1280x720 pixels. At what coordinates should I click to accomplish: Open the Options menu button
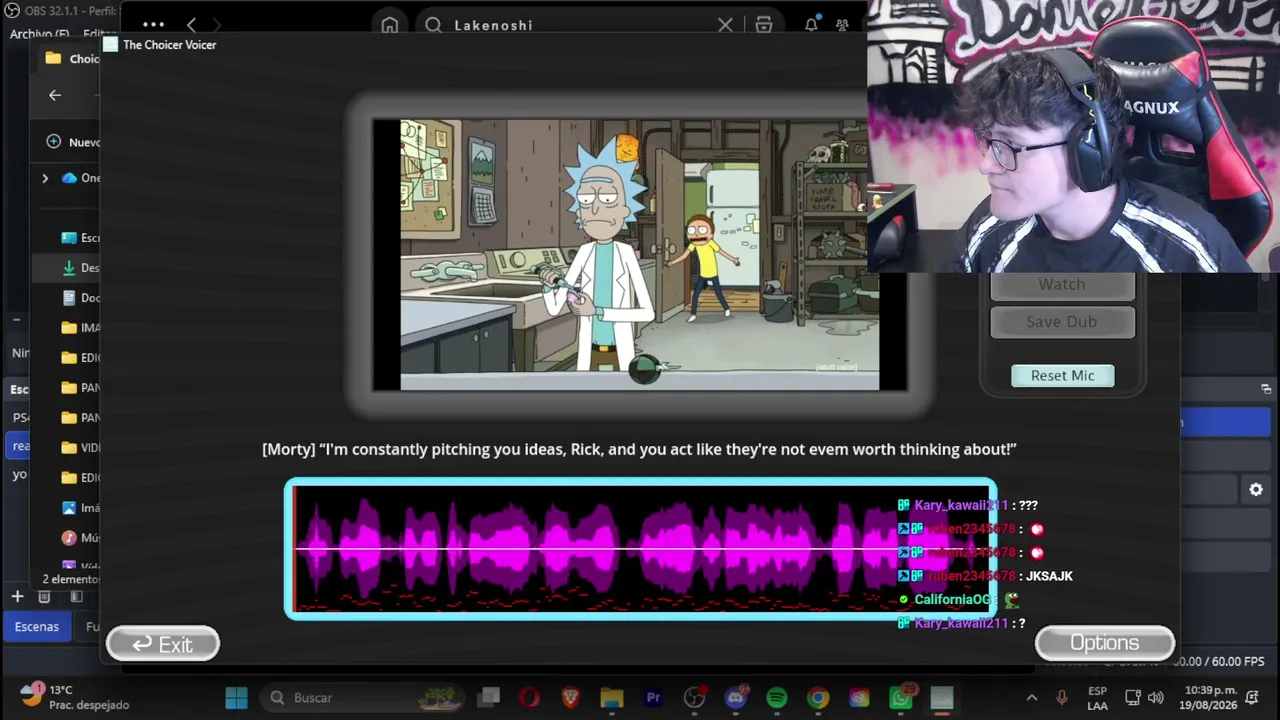click(1105, 643)
